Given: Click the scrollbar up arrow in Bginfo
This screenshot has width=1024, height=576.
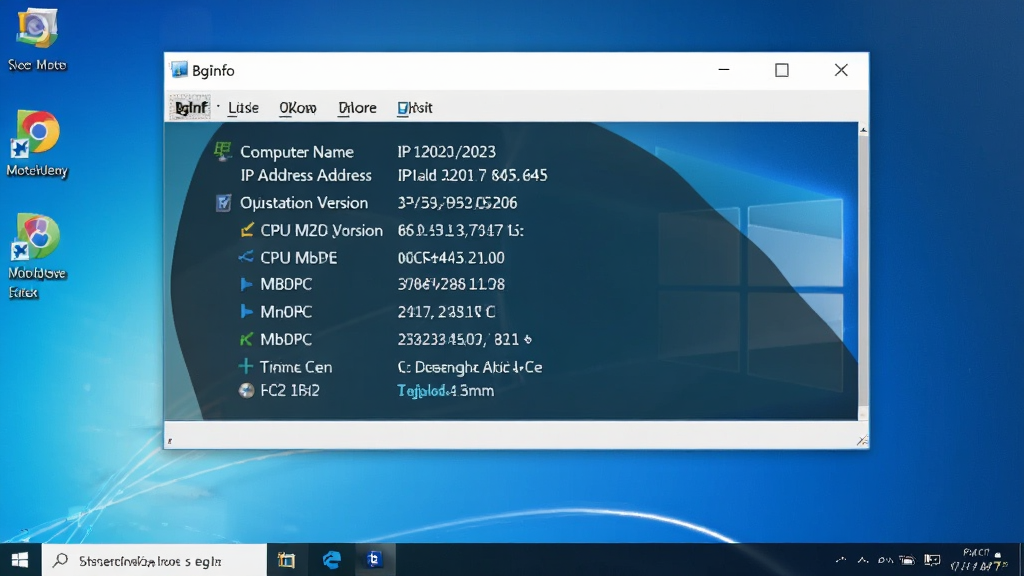Looking at the screenshot, I should click(x=863, y=130).
